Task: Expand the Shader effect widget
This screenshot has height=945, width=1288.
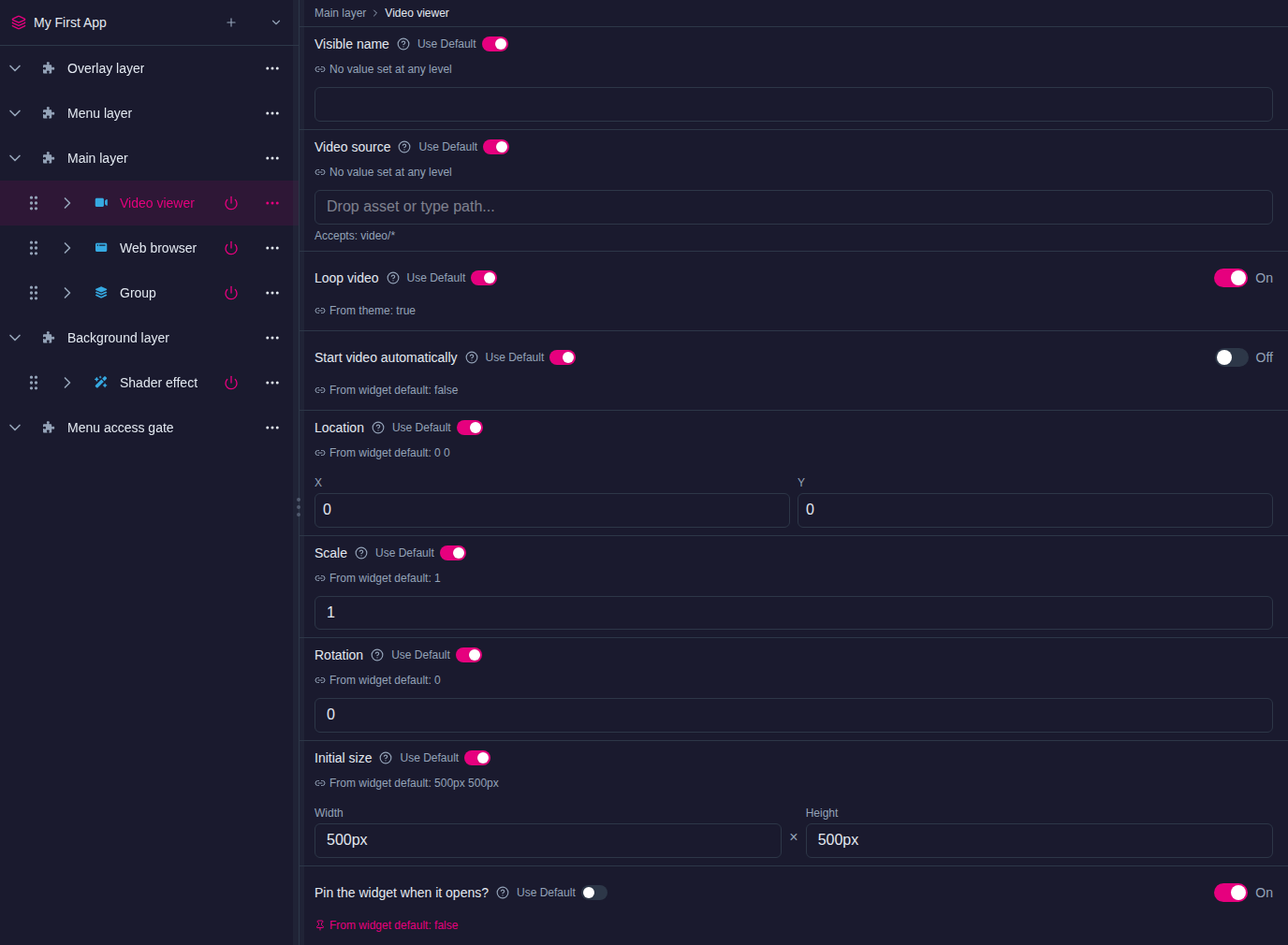Action: tap(67, 383)
